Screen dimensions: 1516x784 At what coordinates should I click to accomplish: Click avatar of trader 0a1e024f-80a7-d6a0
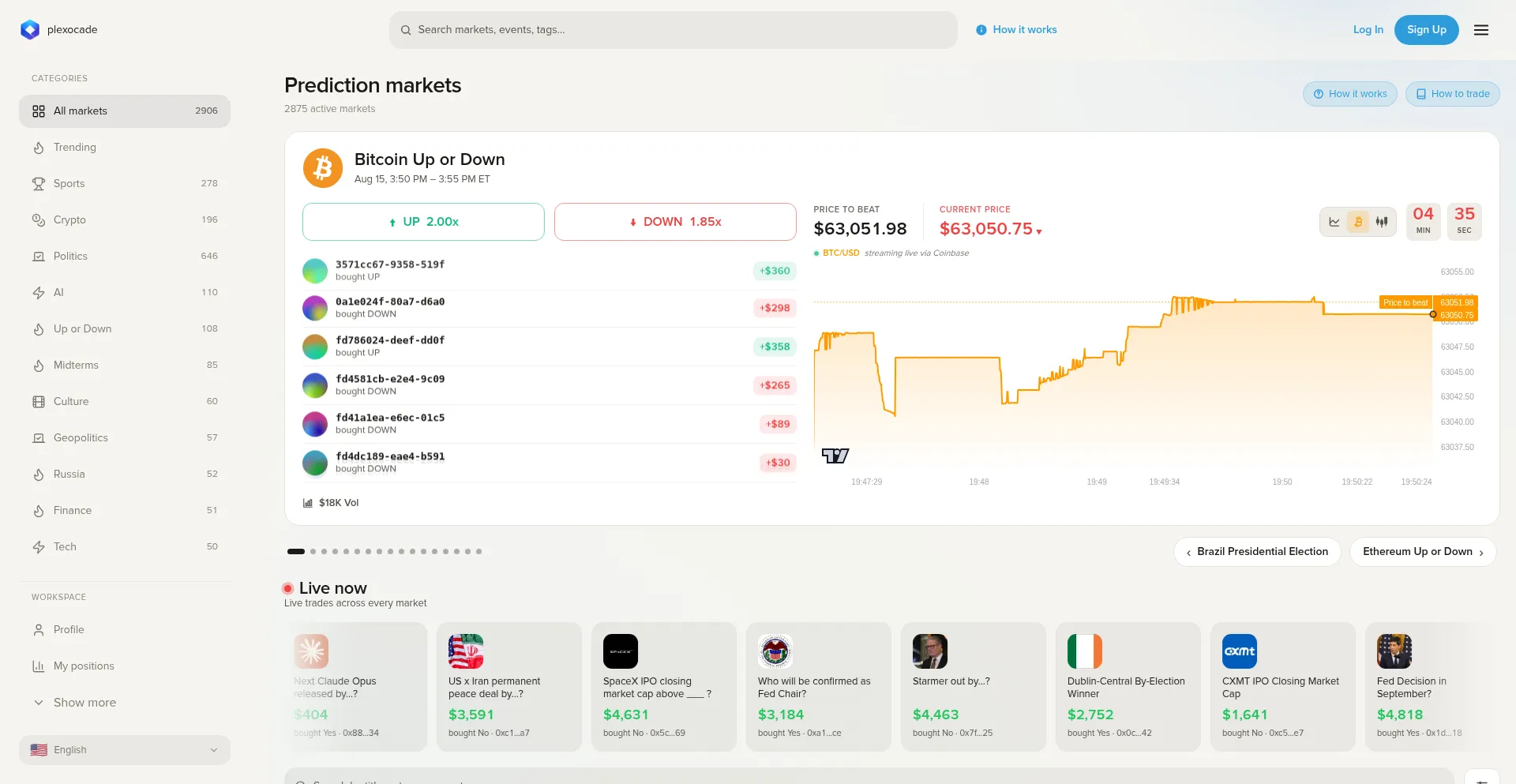click(x=315, y=308)
